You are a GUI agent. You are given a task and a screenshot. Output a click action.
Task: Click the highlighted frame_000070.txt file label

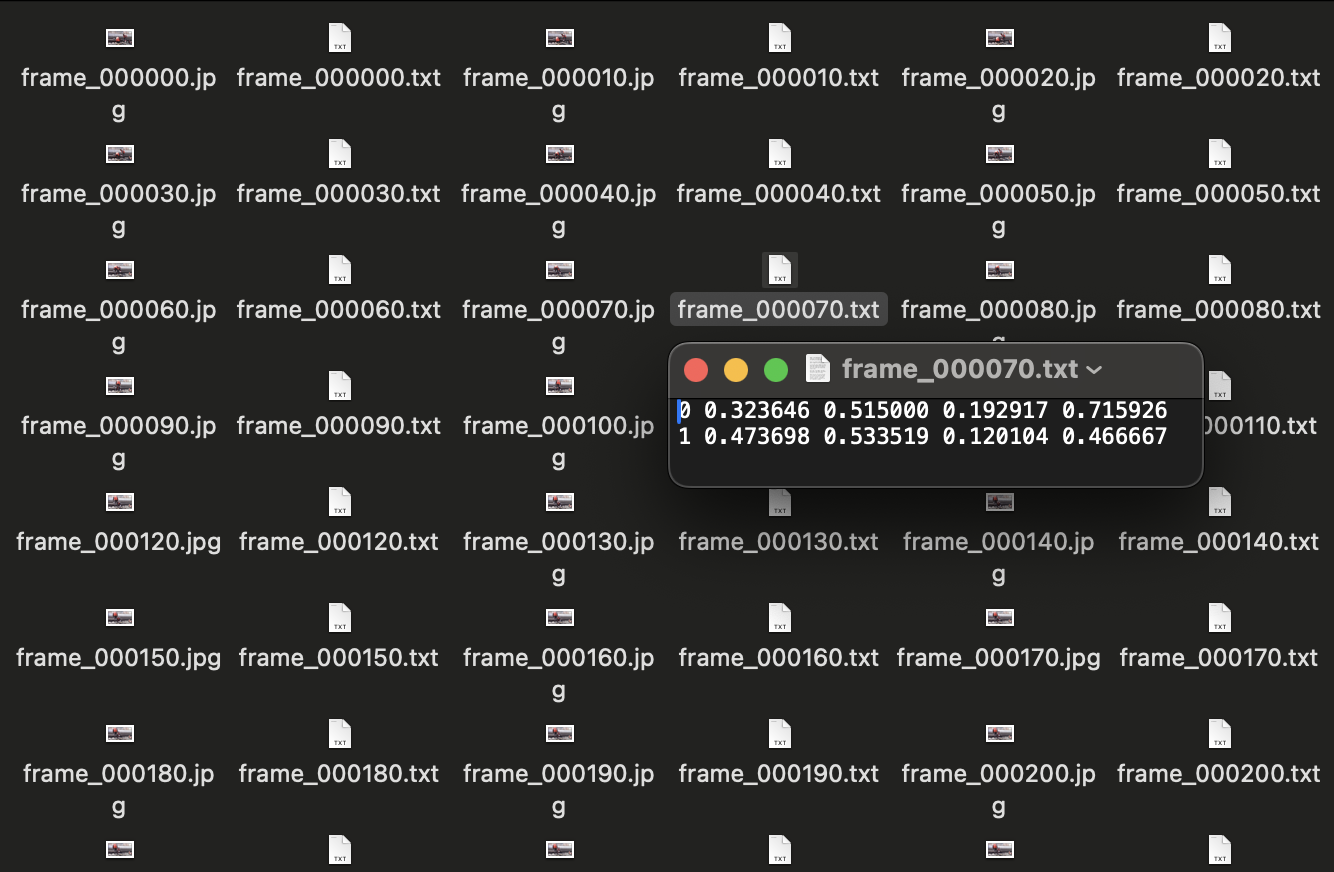(x=779, y=310)
